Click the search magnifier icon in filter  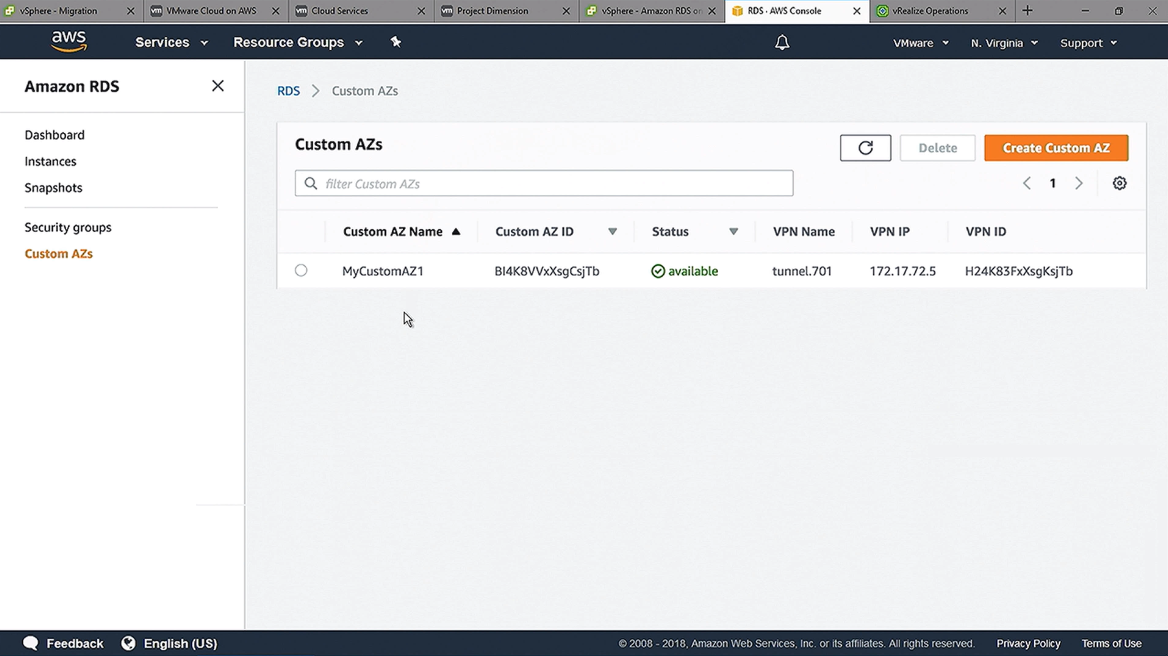pos(311,183)
